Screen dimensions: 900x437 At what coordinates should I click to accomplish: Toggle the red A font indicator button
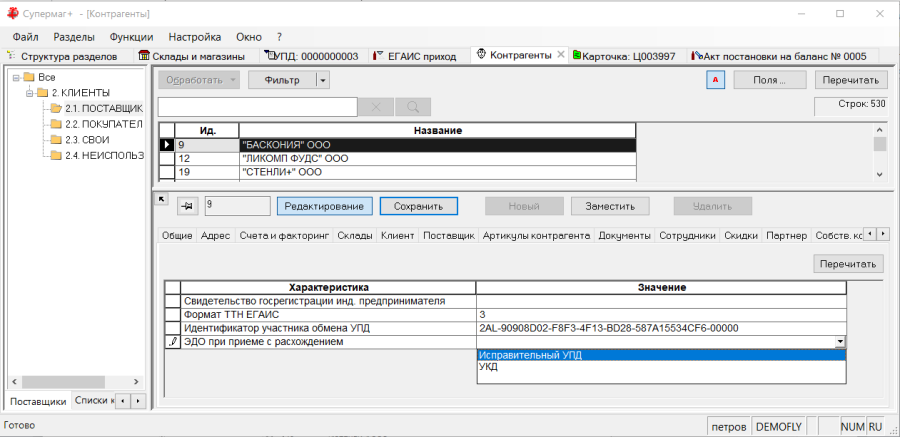click(x=715, y=80)
